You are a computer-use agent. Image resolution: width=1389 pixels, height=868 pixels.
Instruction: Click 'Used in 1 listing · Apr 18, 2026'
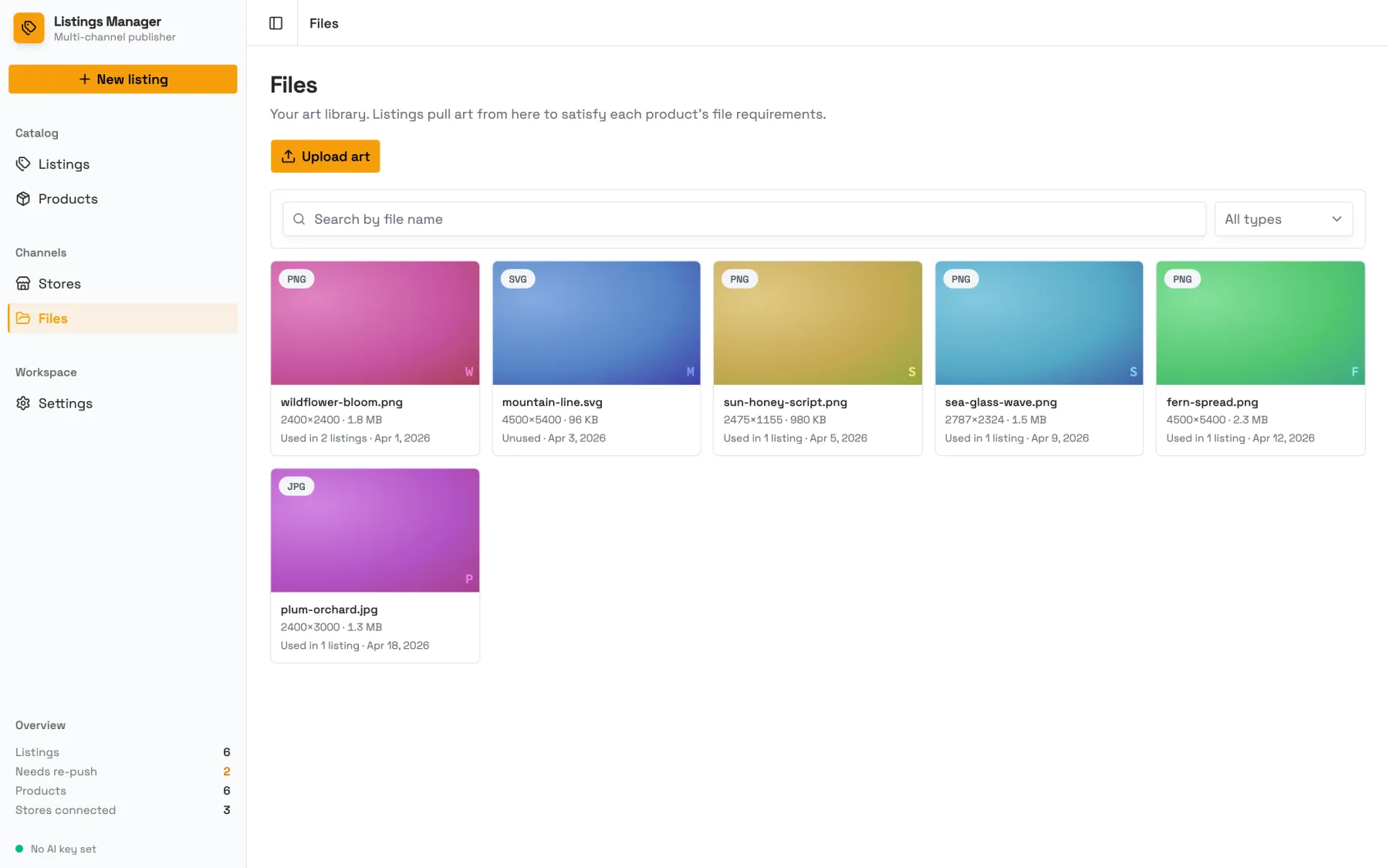[355, 646]
